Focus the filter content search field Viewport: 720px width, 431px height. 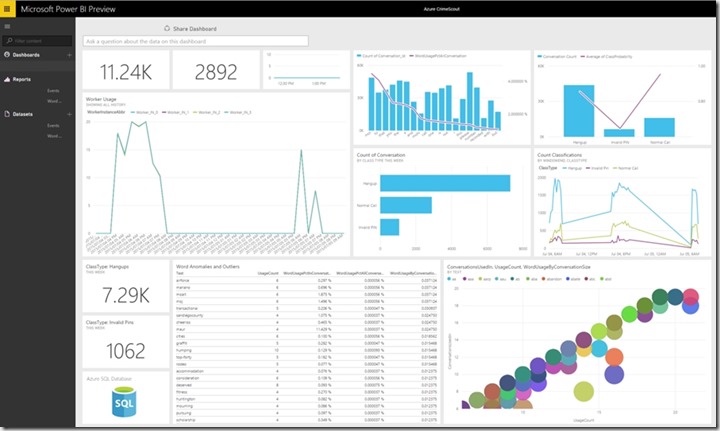click(38, 41)
